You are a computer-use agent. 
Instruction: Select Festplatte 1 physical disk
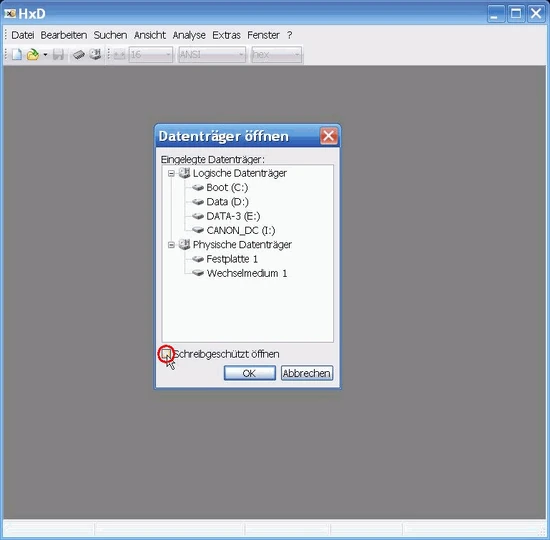(x=232, y=259)
